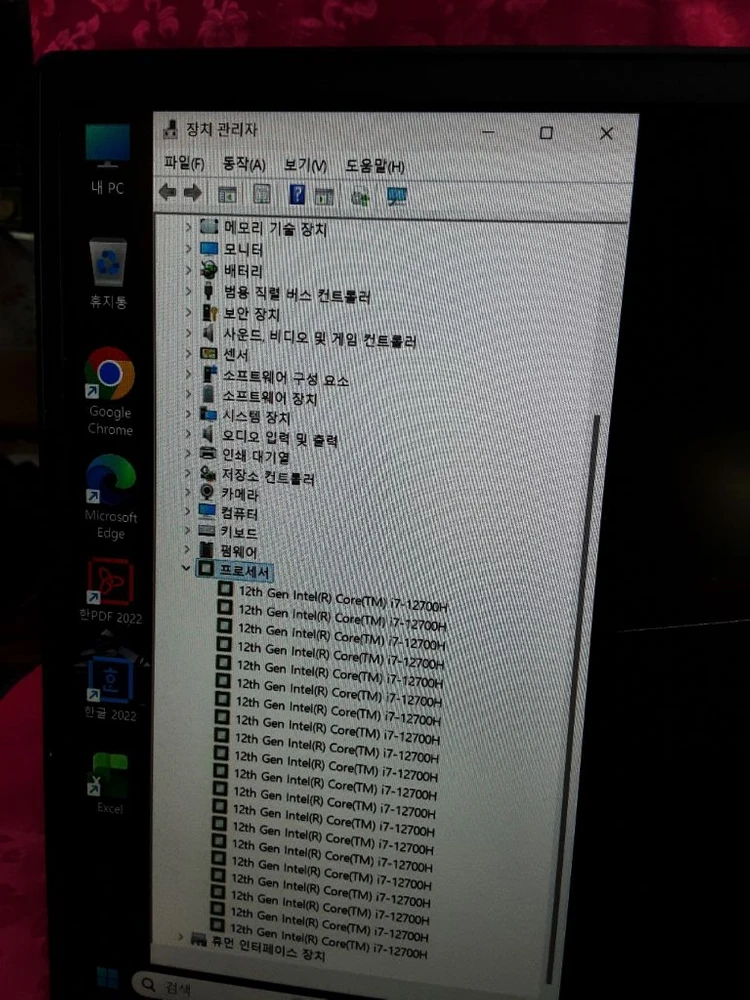Click the Windows Start button on taskbar
750x1000 pixels.
click(x=107, y=978)
